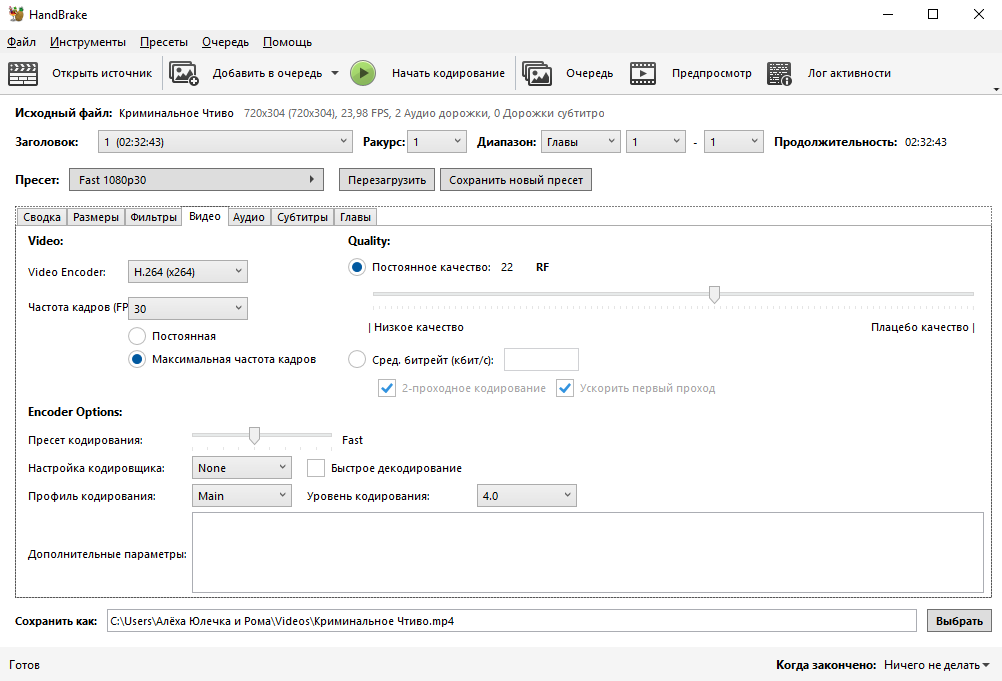The image size is (1002, 681).
Task: Switch to the Размеры tab
Action: [x=96, y=217]
